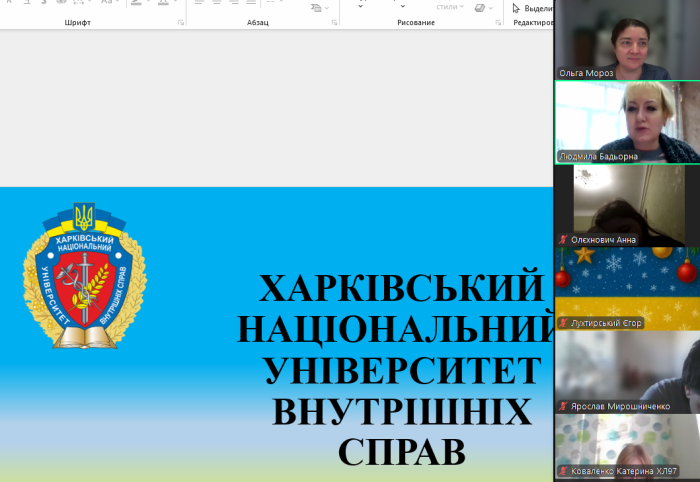
Task: Click the ВНУТРІШНІХ title line on slide
Action: (402, 411)
